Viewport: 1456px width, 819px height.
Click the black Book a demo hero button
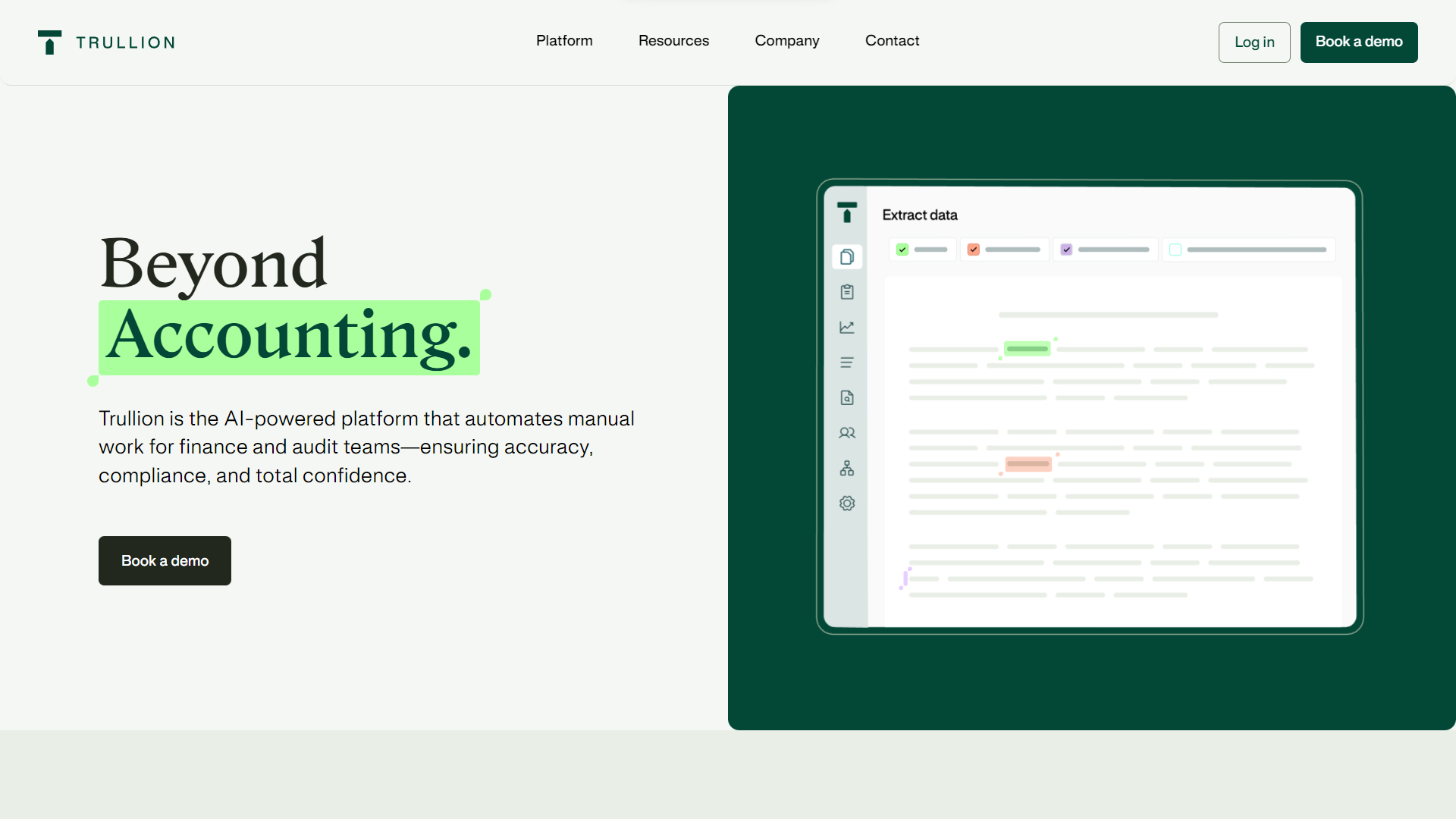165,560
